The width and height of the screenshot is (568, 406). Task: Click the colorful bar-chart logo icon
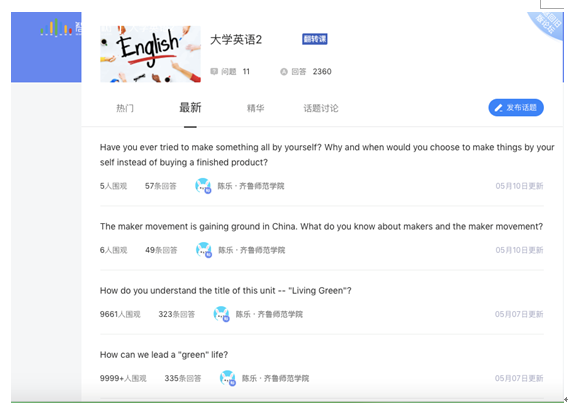(x=56, y=27)
